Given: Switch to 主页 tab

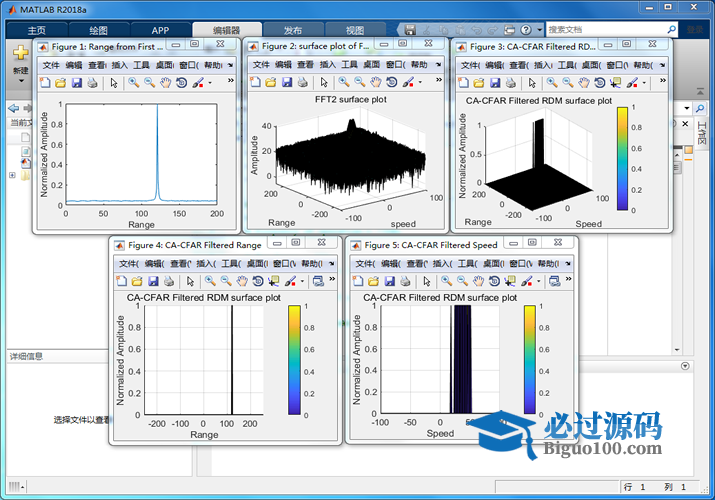Looking at the screenshot, I should click(x=36, y=30).
